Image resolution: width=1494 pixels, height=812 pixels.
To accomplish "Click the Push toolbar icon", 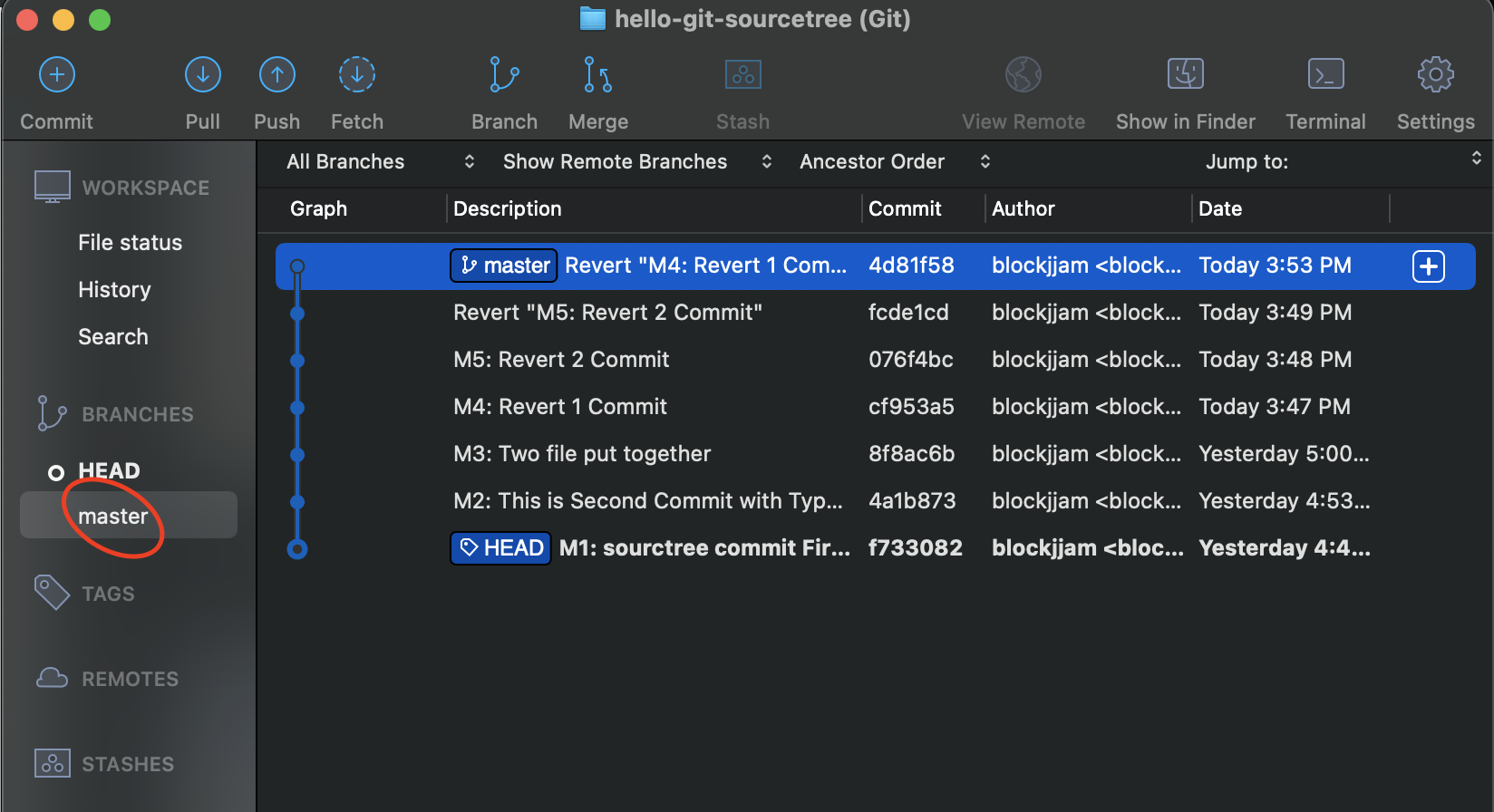I will (276, 75).
